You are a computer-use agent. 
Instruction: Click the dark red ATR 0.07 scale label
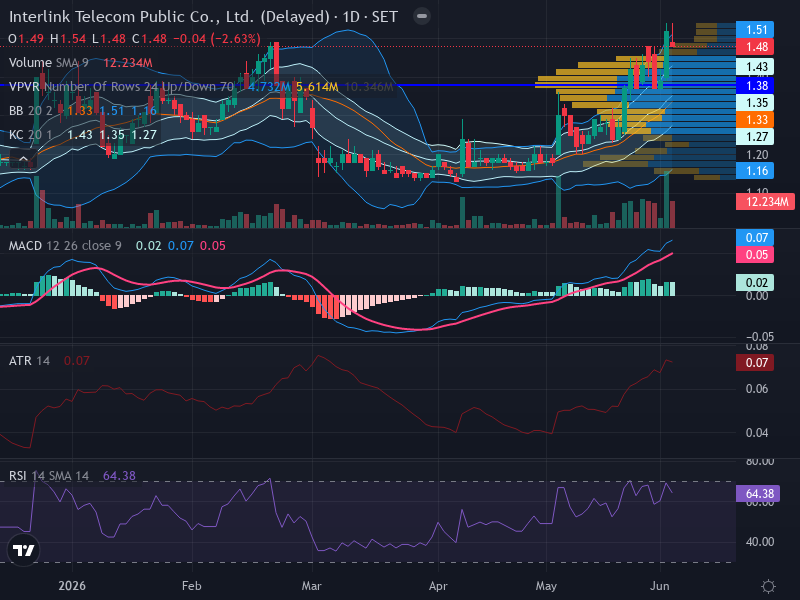click(755, 363)
